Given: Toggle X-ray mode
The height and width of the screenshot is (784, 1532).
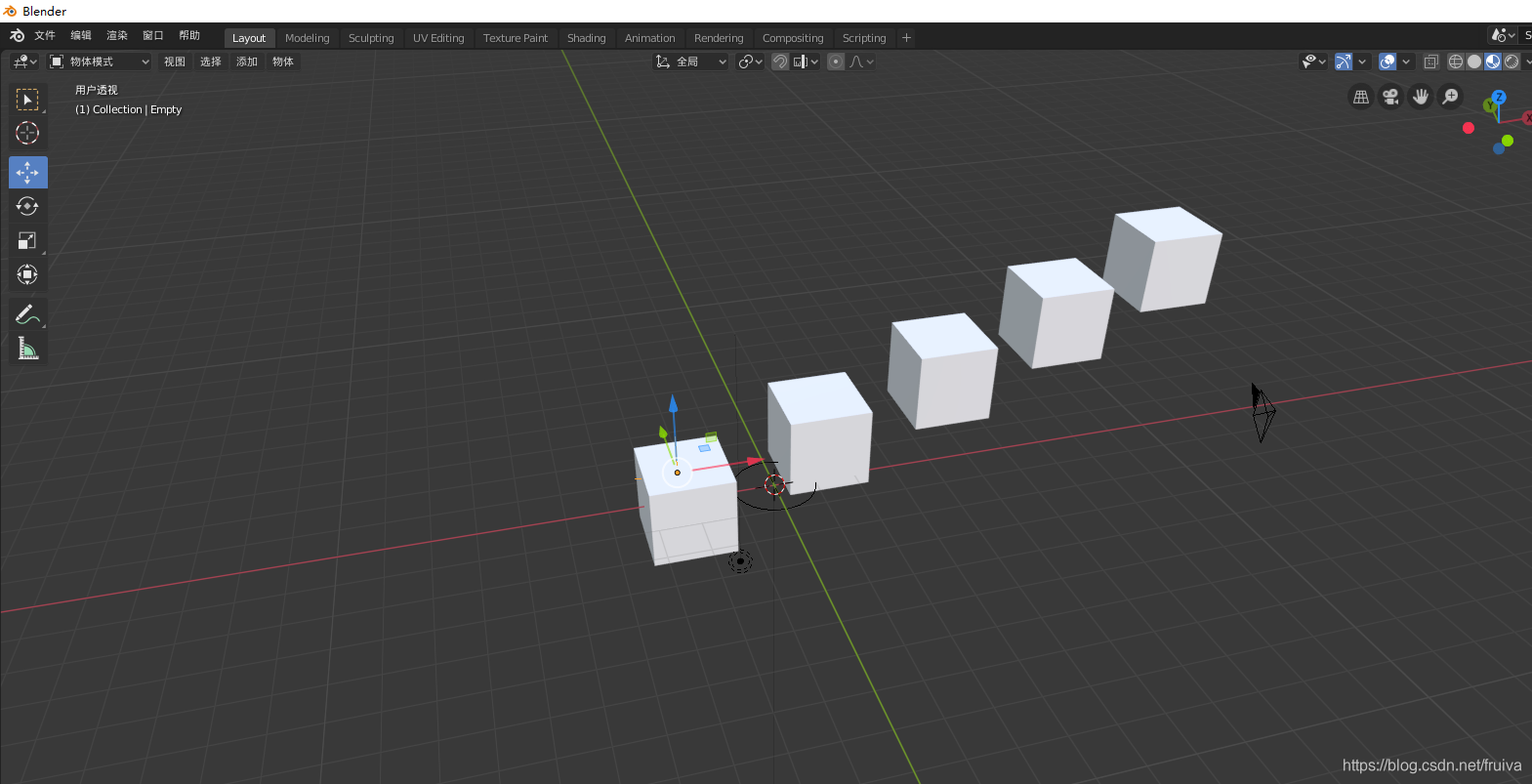Looking at the screenshot, I should coord(1431,62).
